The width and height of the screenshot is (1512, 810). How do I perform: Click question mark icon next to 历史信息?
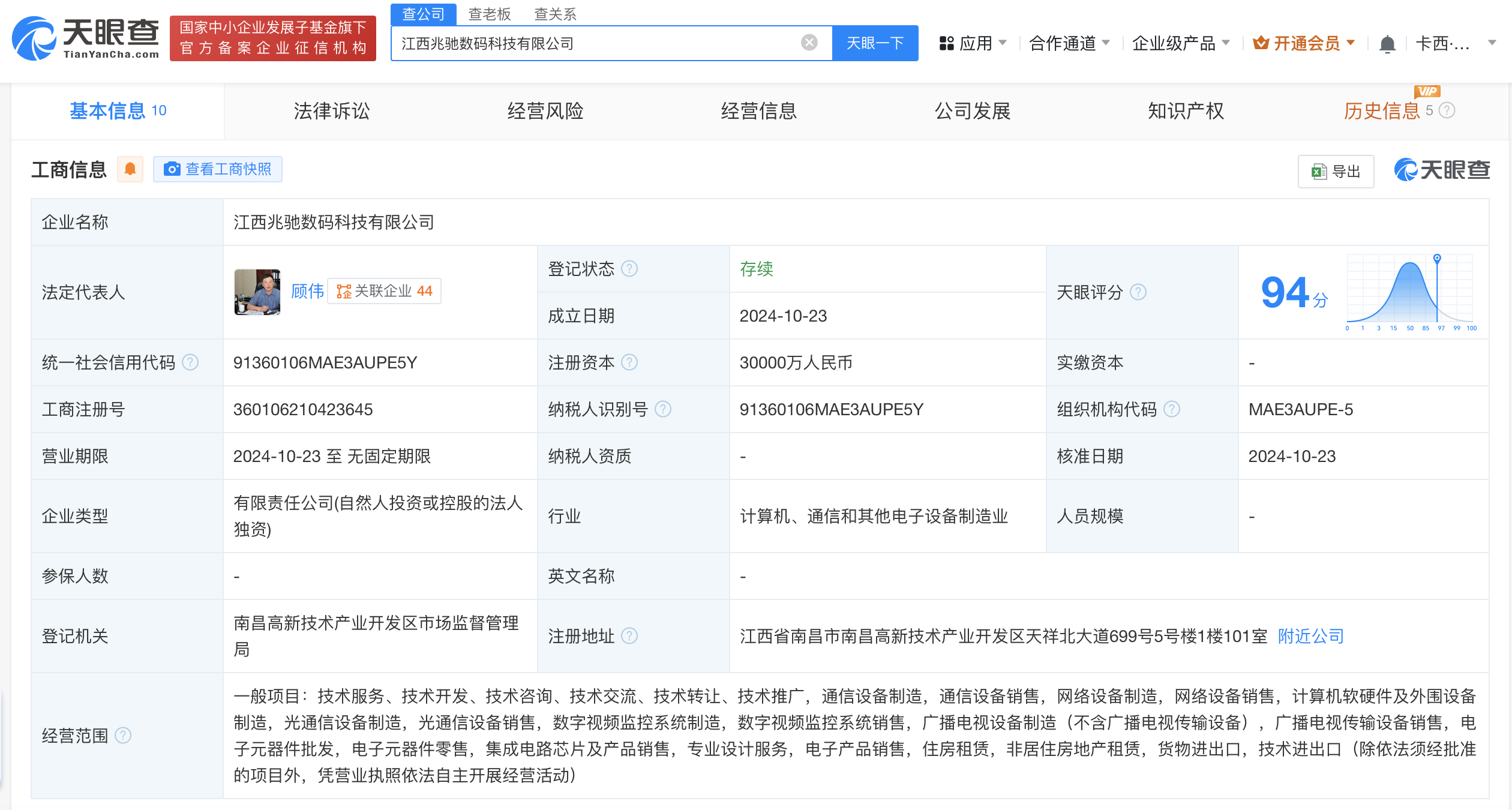click(x=1447, y=111)
